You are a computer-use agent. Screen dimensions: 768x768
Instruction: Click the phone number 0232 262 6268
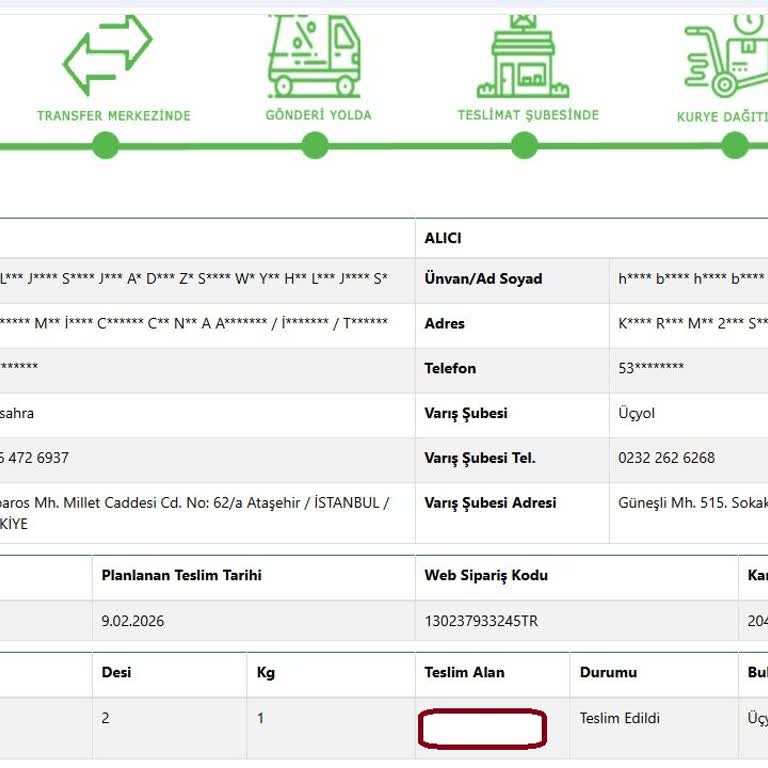pyautogui.click(x=666, y=458)
